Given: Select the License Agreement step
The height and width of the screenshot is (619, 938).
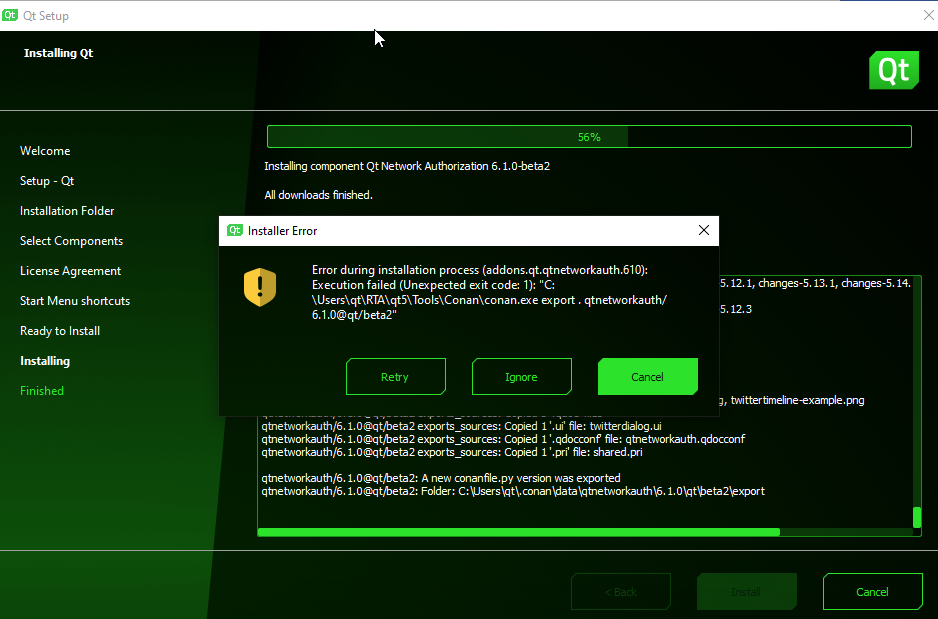Looking at the screenshot, I should (71, 270).
